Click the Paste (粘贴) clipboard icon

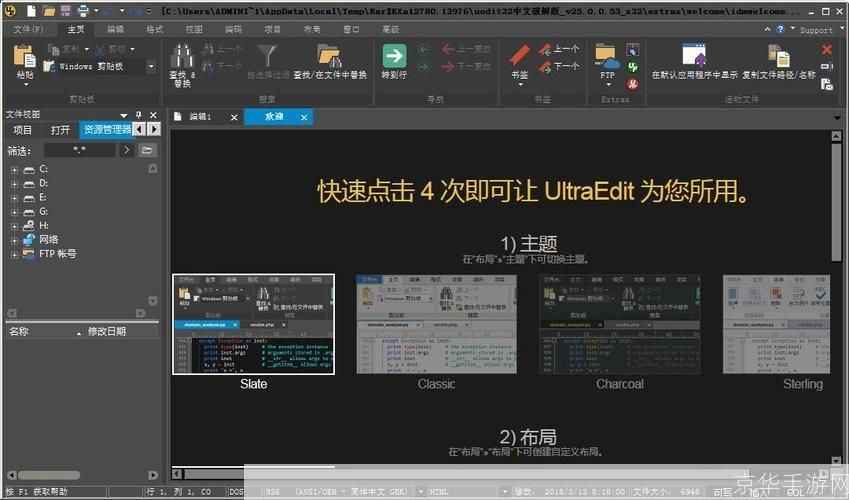point(24,56)
